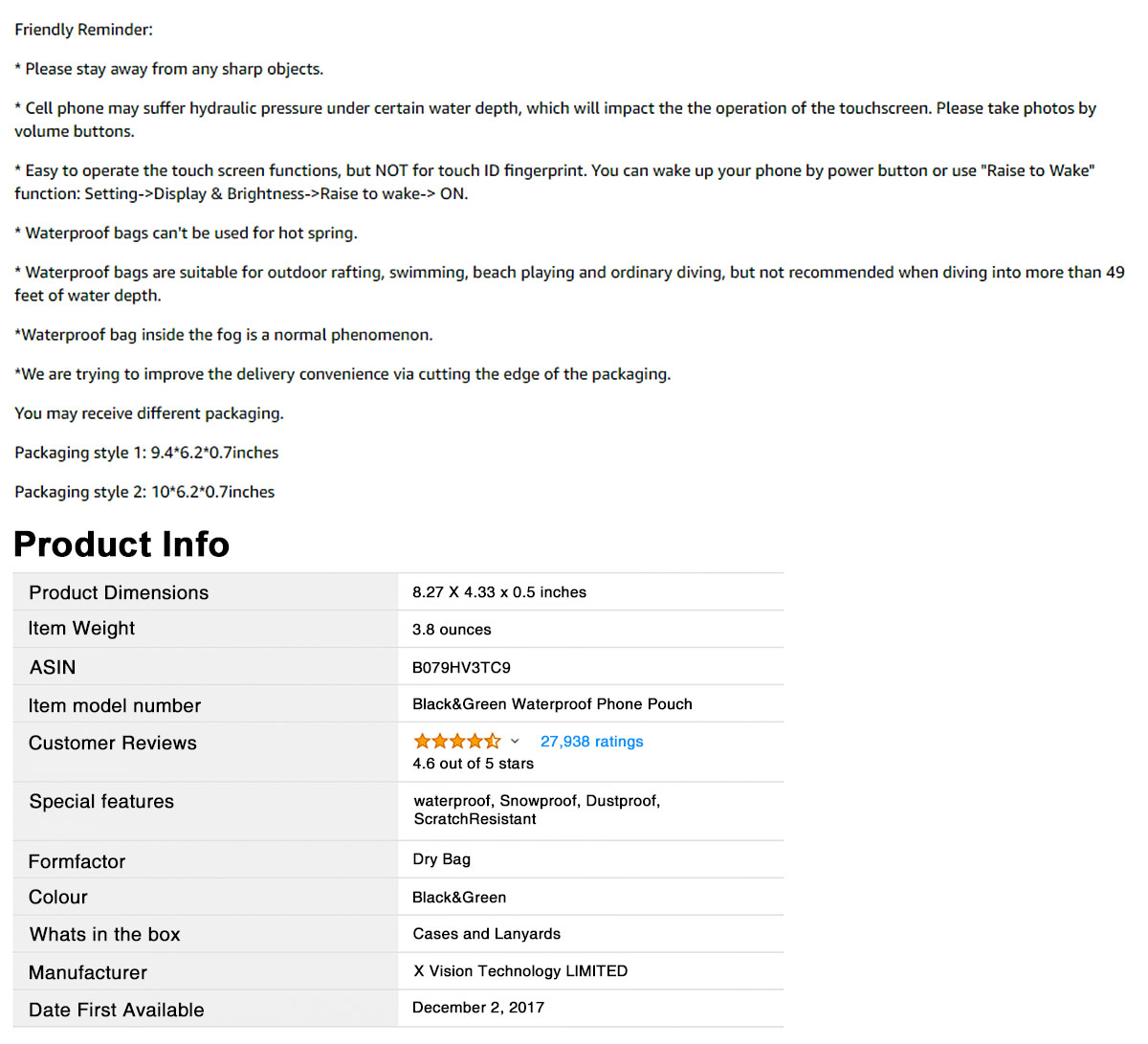Click the X Vision Technology LIMITED manufacturer text
The image size is (1148, 1044).
coord(520,971)
